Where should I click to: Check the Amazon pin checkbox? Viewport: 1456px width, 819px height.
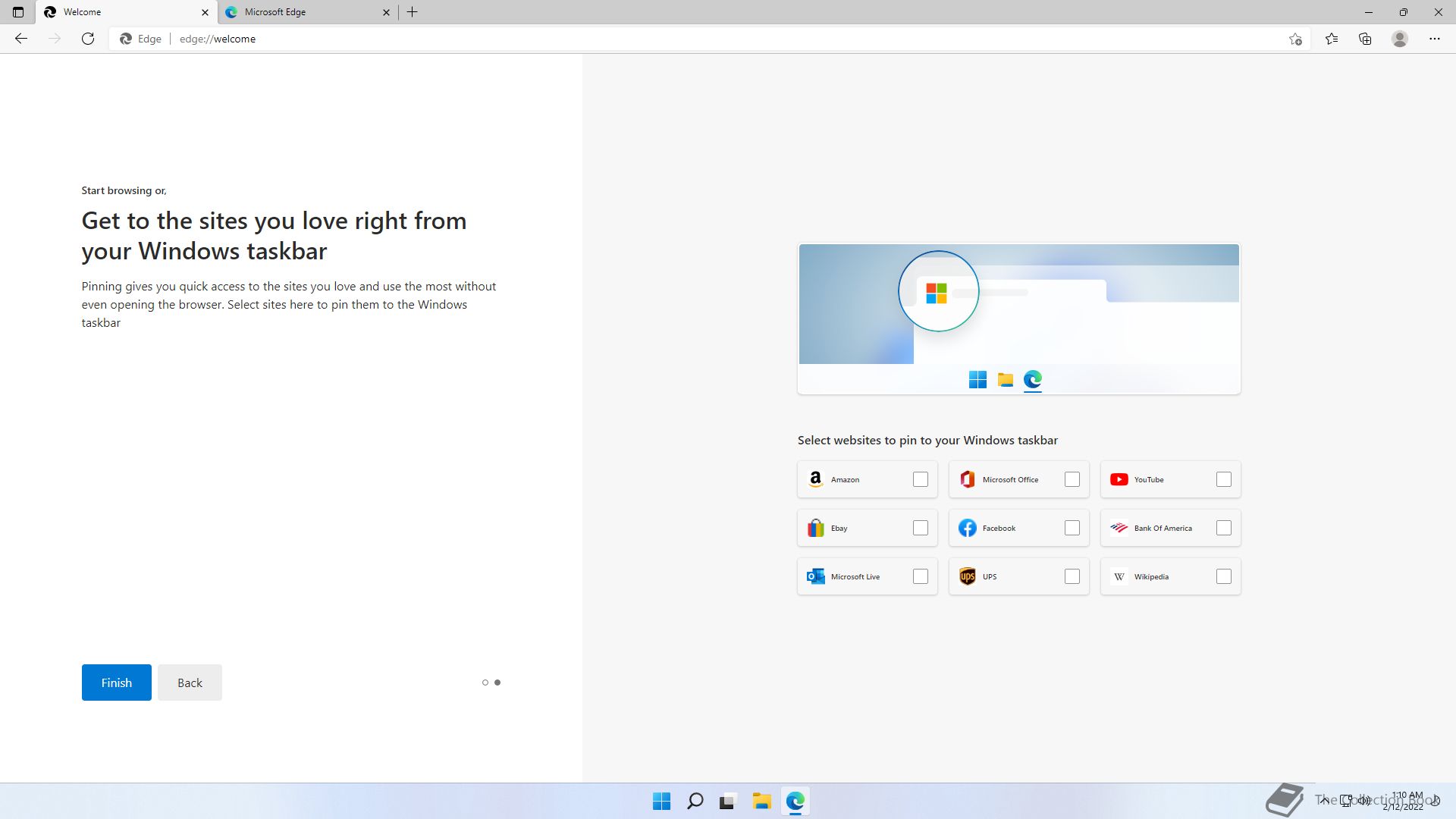(921, 479)
